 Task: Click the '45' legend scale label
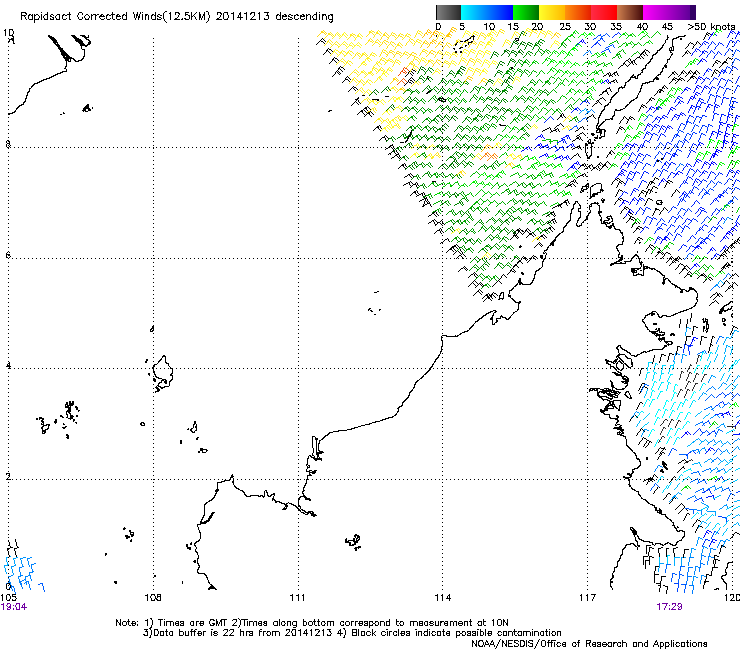click(667, 26)
